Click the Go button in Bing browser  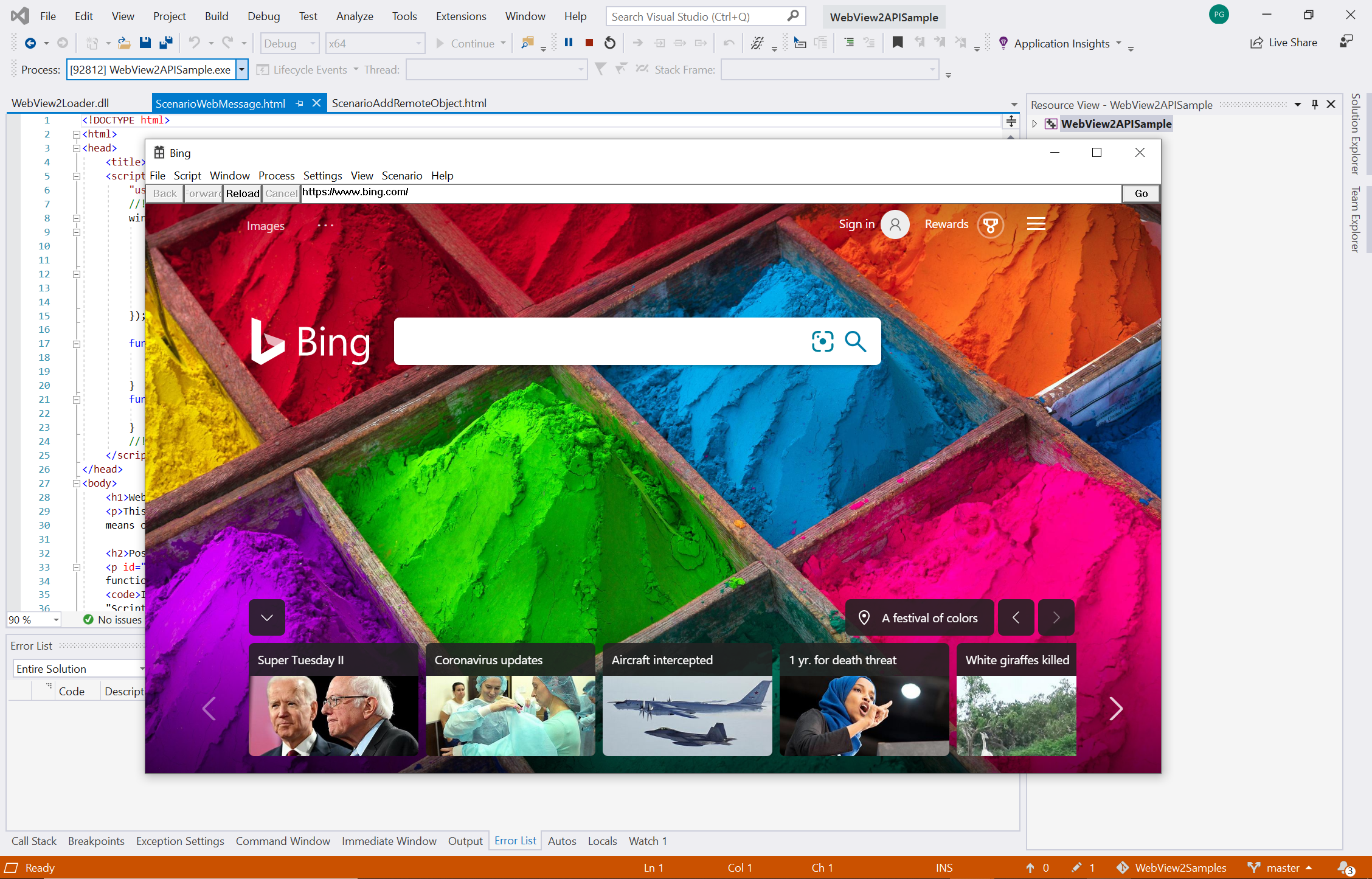tap(1141, 193)
